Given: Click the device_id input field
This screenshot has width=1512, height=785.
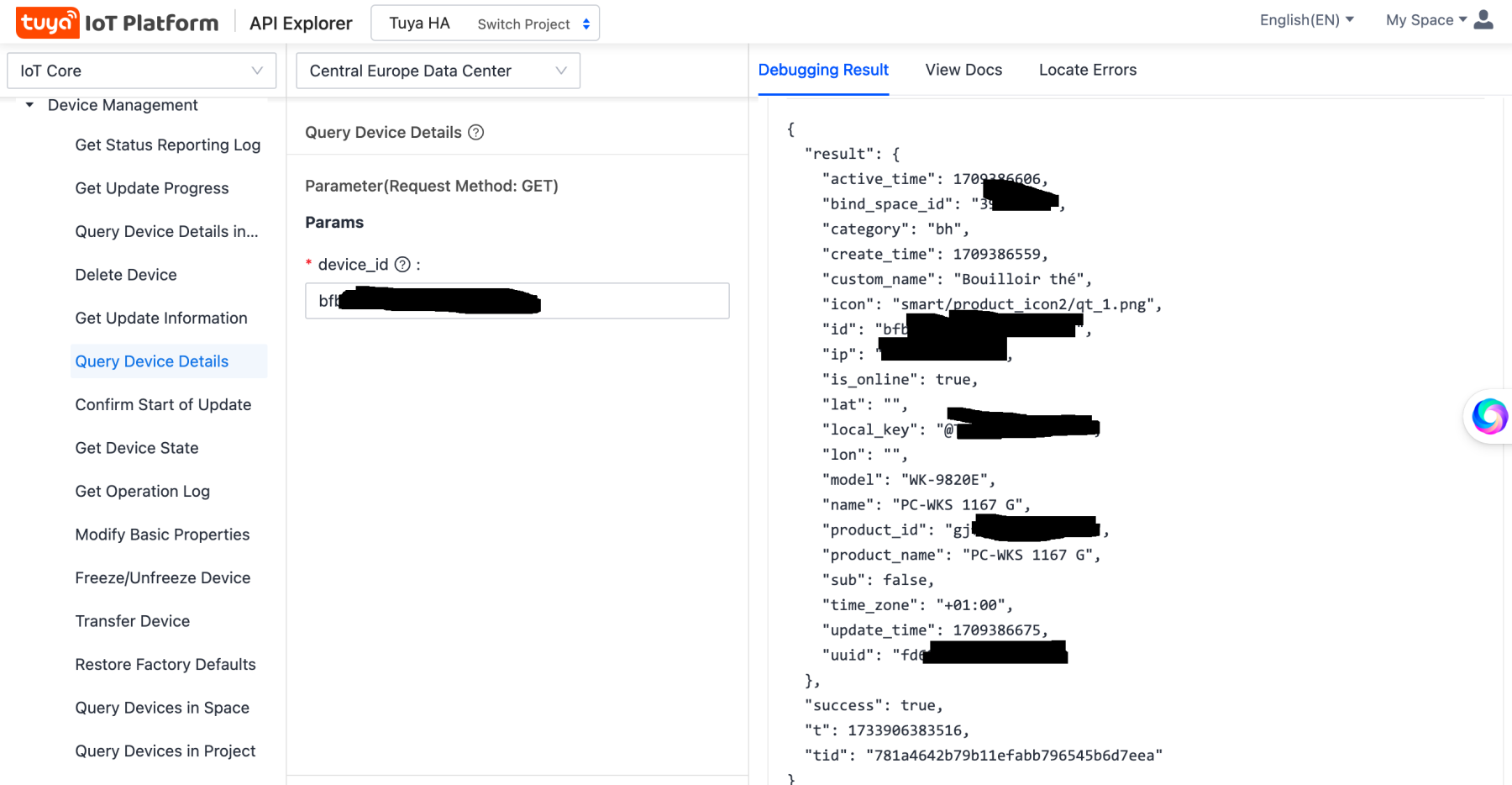Looking at the screenshot, I should [x=517, y=301].
